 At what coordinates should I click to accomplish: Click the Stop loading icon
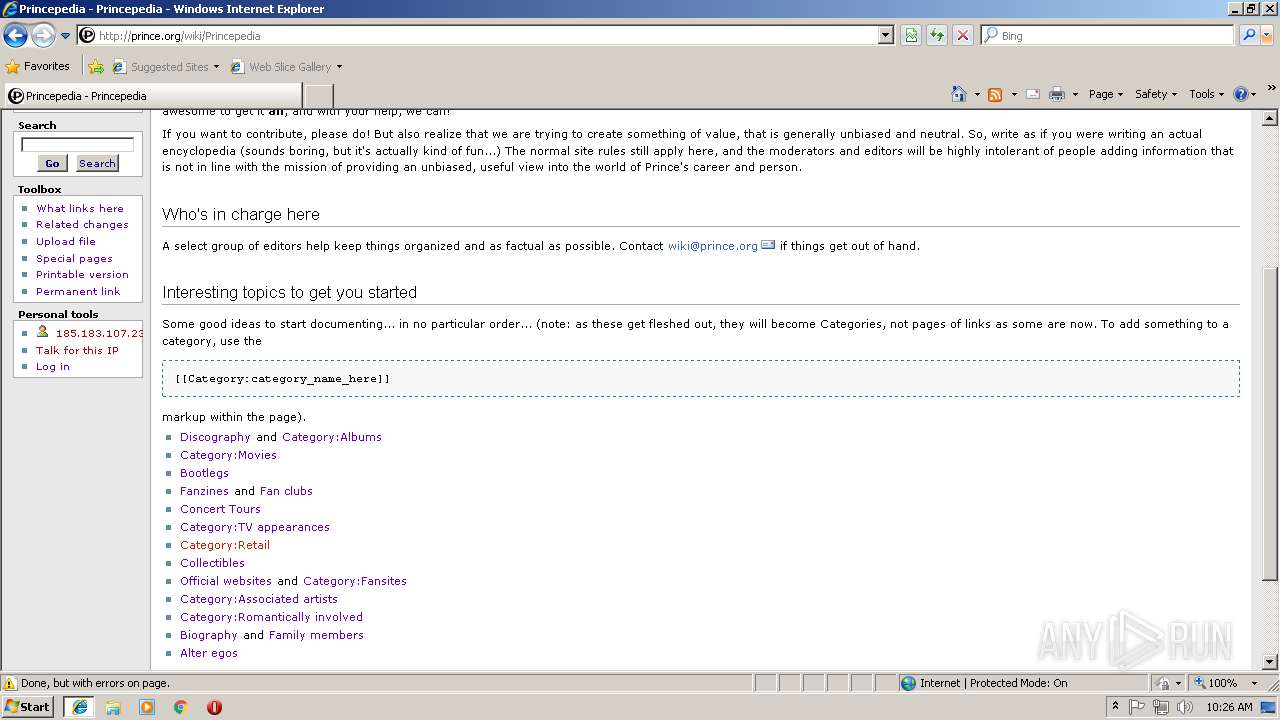[963, 36]
